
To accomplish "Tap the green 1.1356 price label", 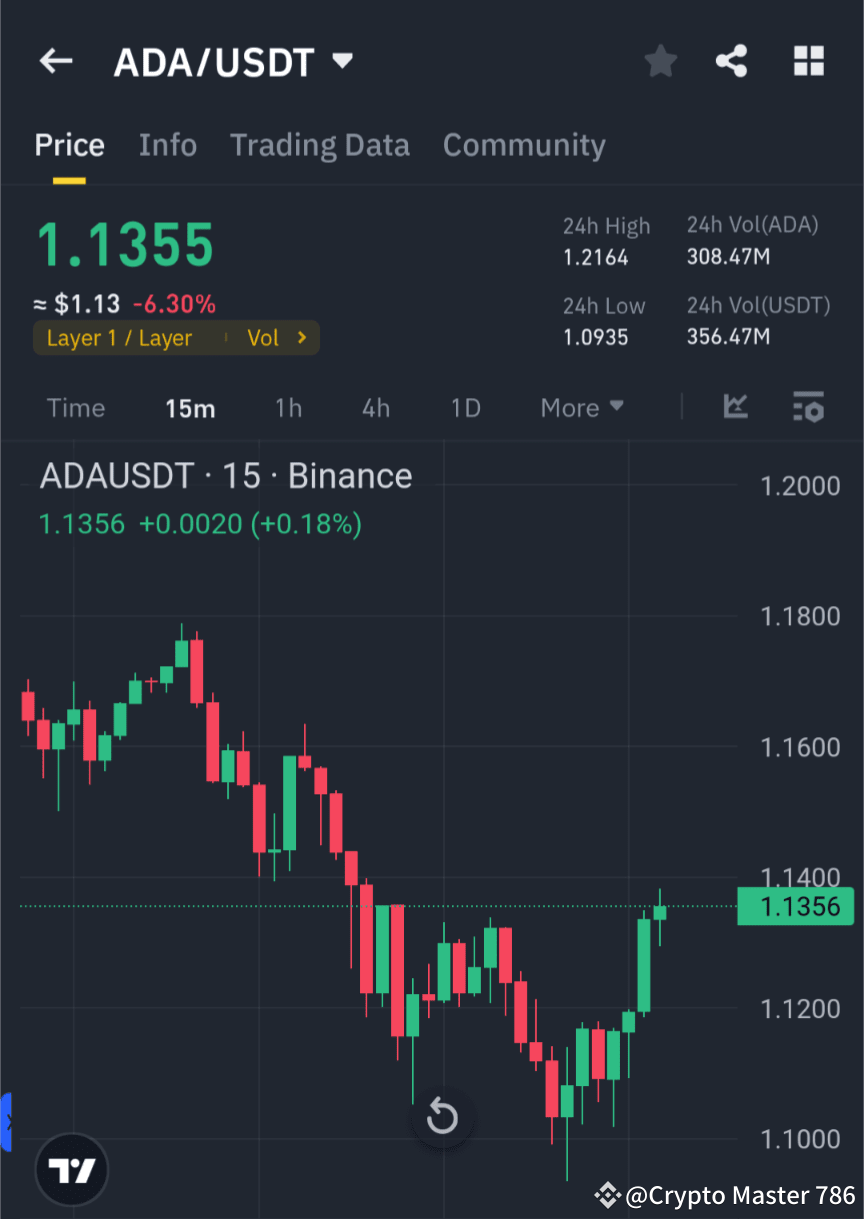I will pos(795,906).
